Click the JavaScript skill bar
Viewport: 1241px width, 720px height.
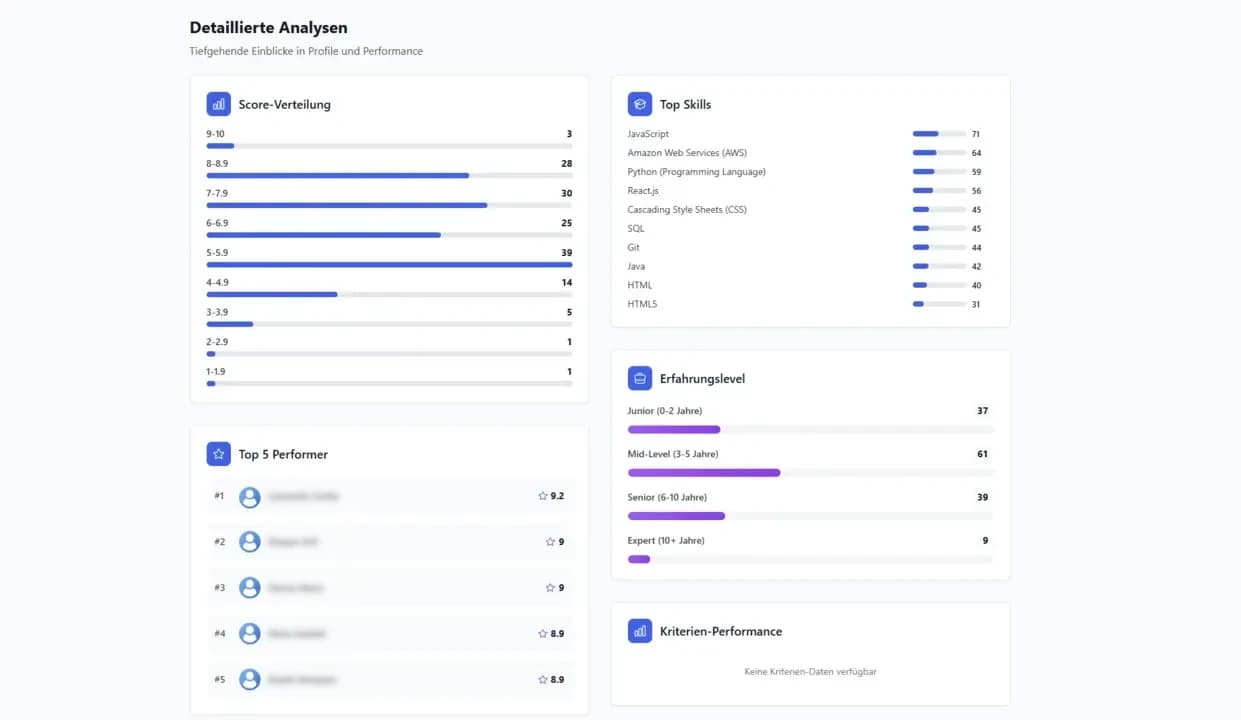tap(939, 134)
